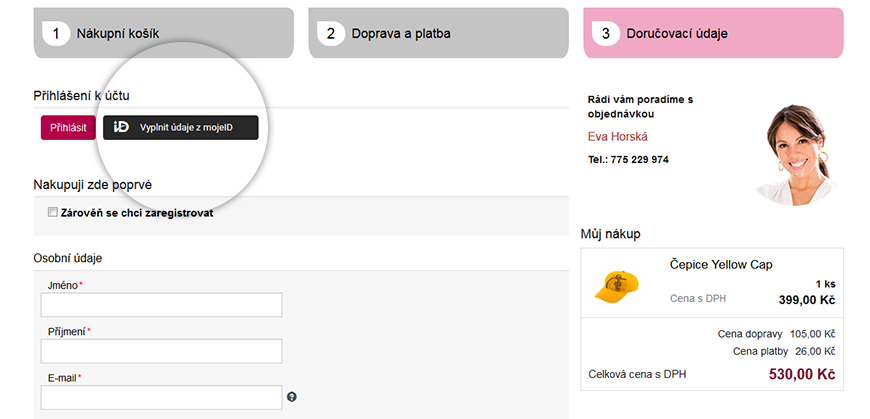Viewport: 870px width, 419px height.
Task: Select the Doručovací údaje step tab
Action: tap(714, 33)
